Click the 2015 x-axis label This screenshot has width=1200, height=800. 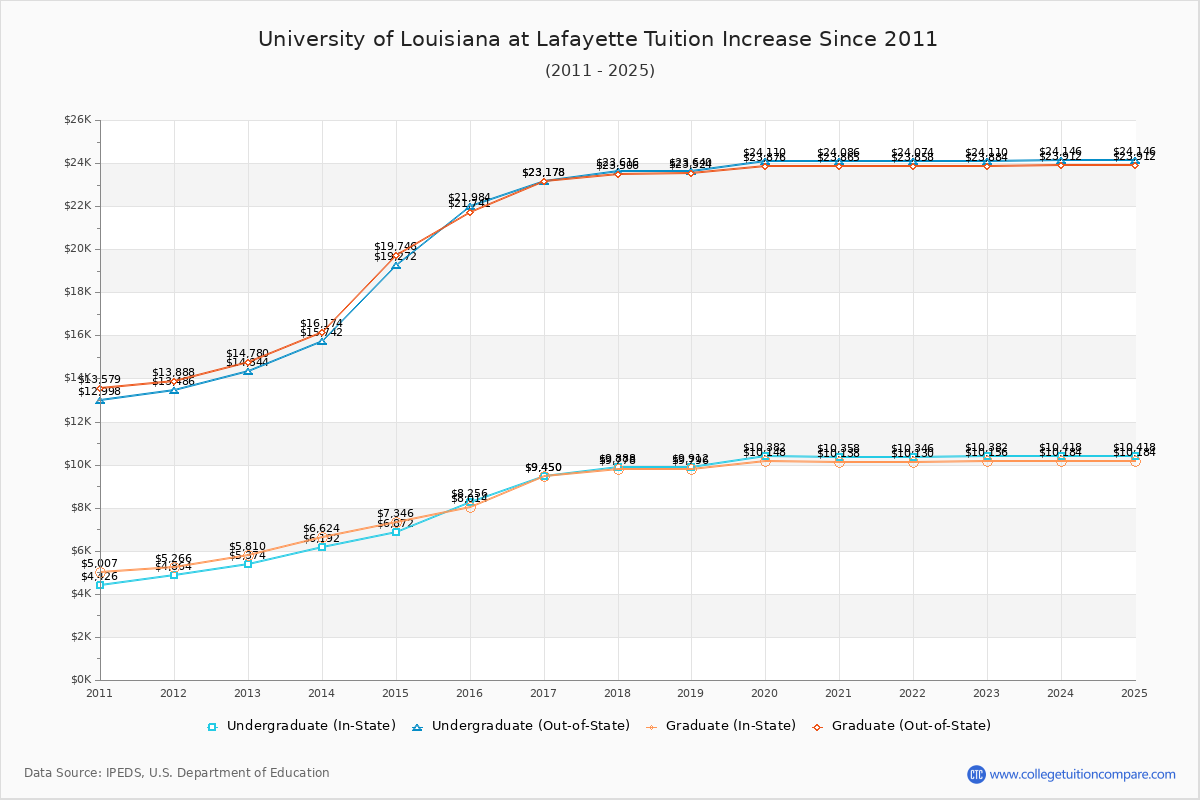[396, 692]
